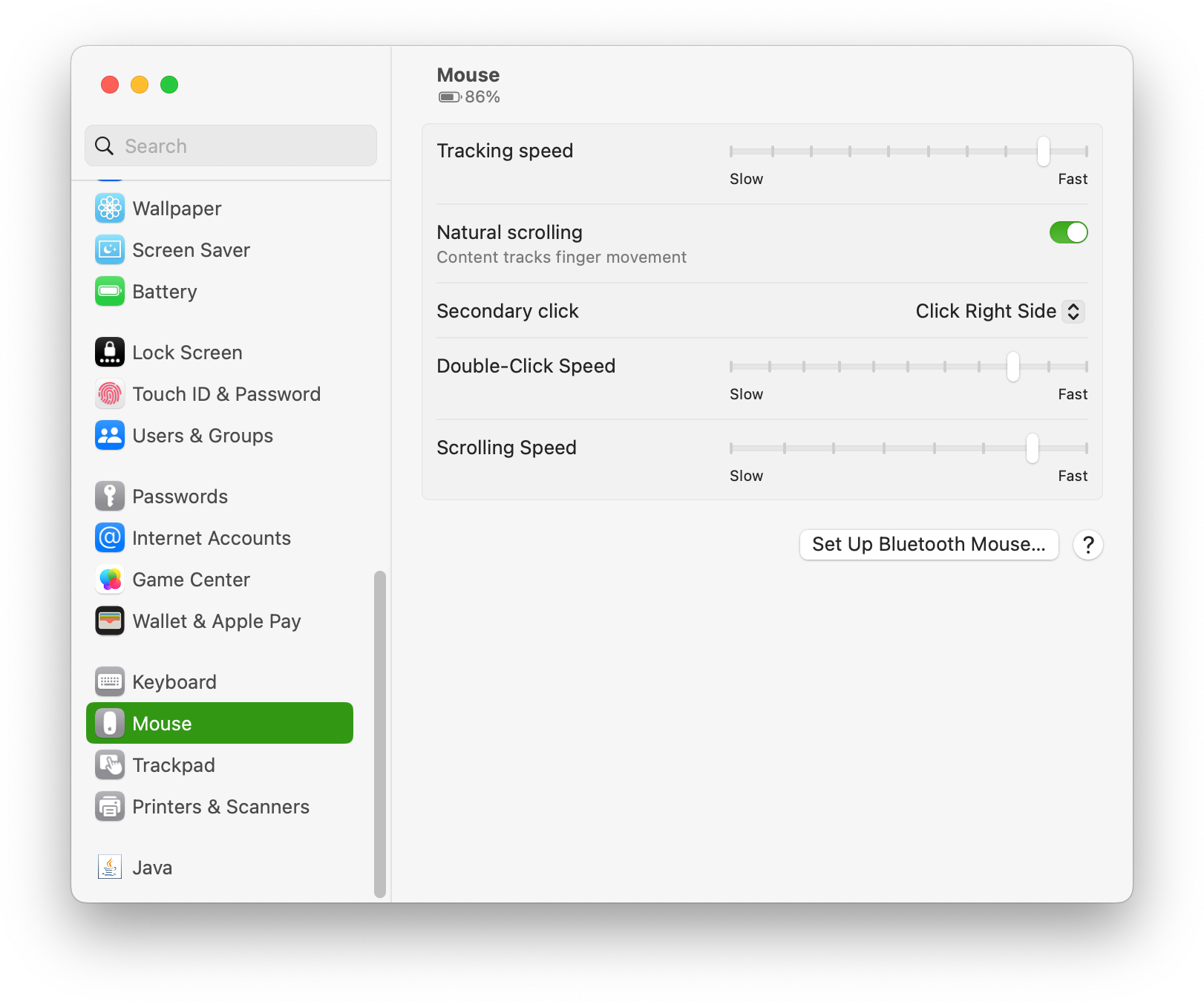Select the green Battery icon

[110, 292]
